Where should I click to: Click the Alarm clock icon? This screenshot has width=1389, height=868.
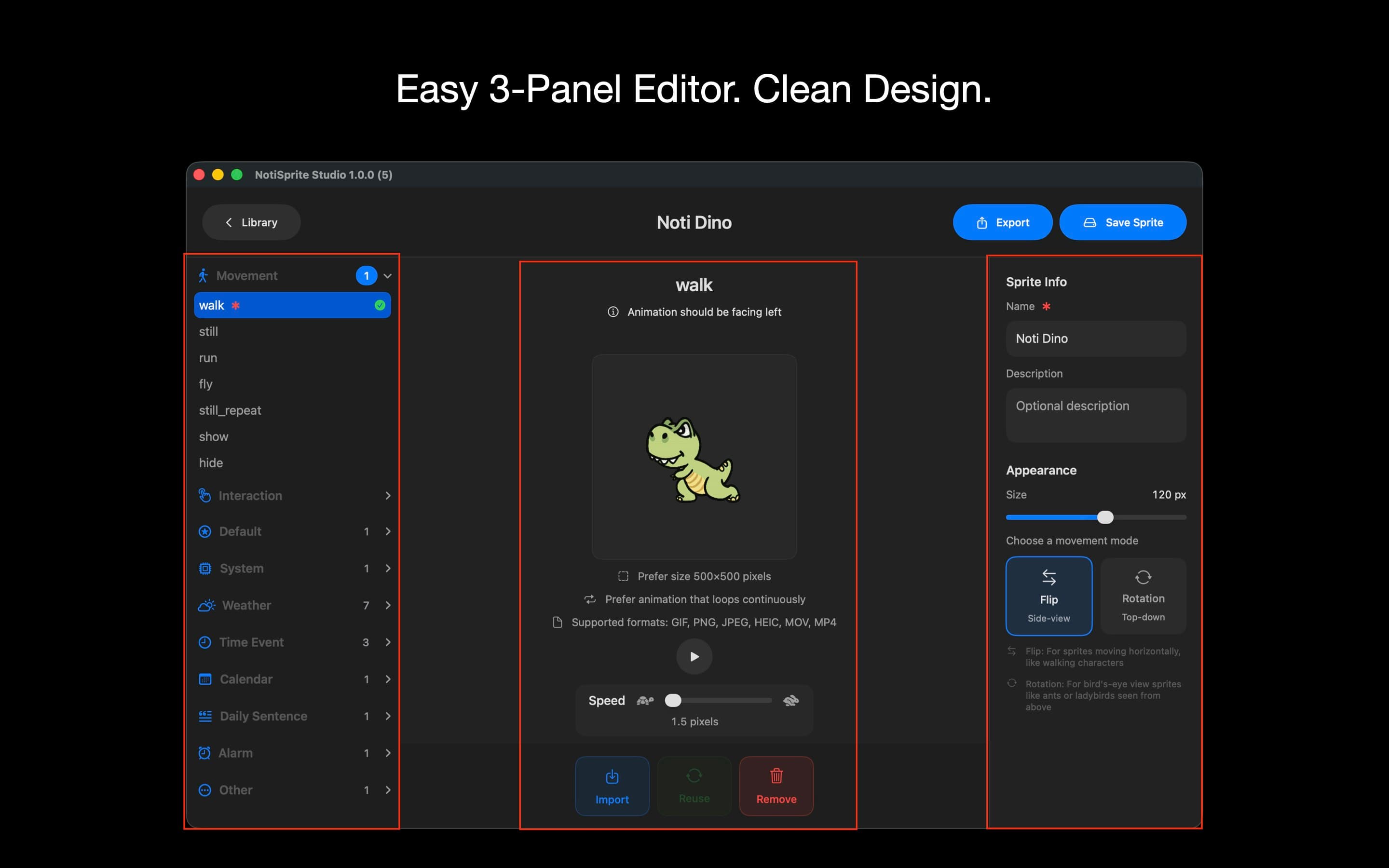coord(205,753)
